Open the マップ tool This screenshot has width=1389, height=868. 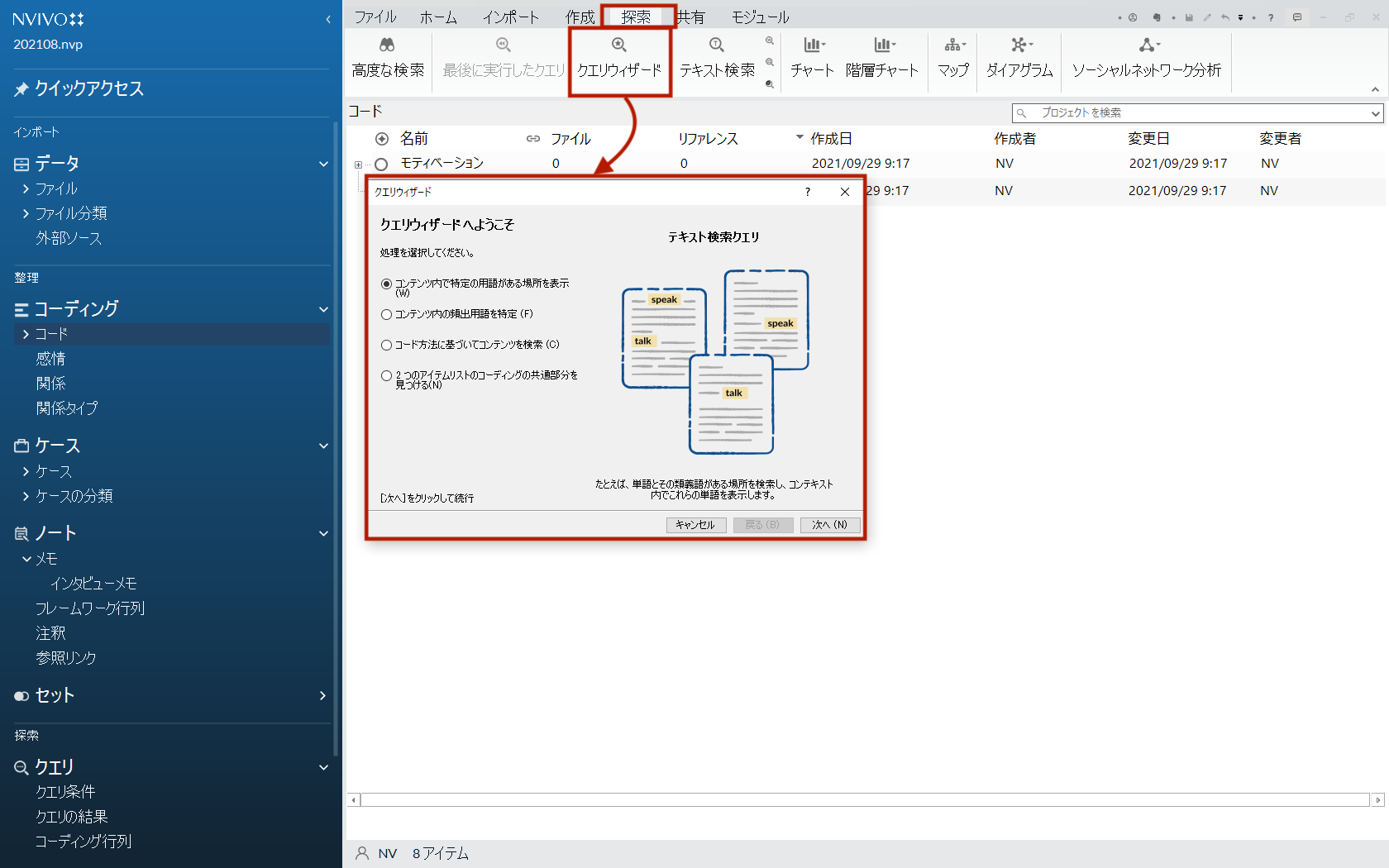pos(953,58)
